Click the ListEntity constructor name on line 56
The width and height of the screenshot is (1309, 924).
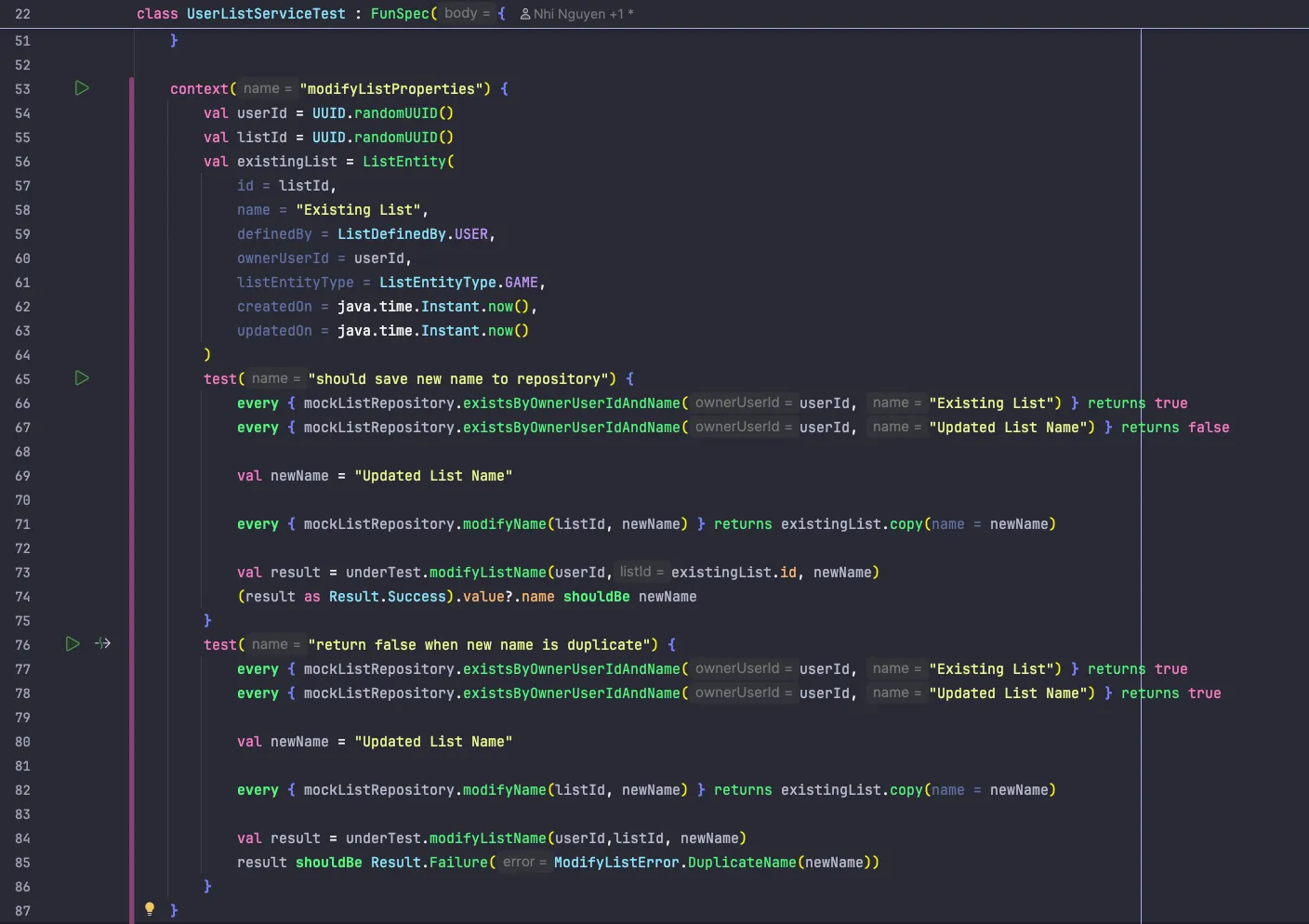click(x=404, y=162)
